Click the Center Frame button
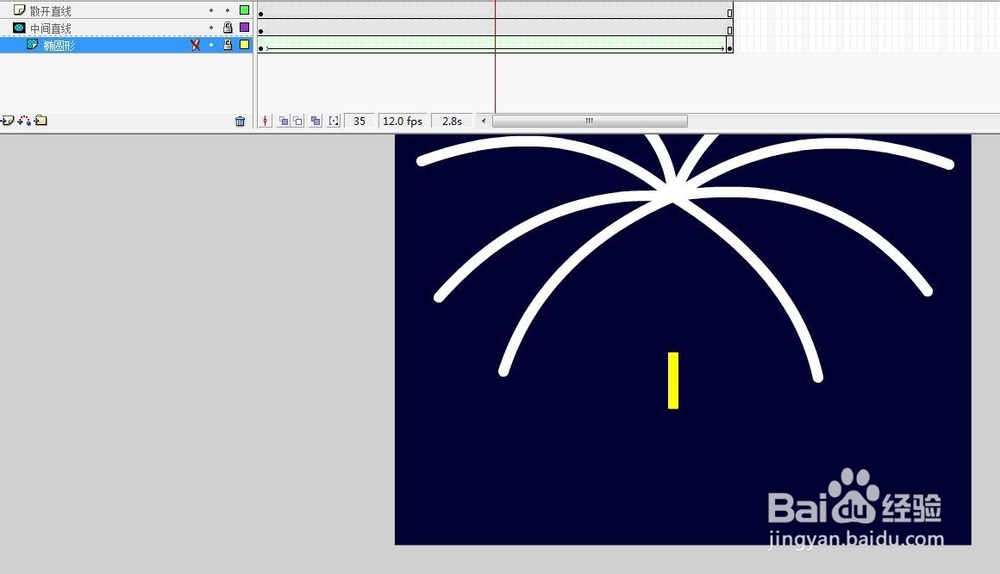1000x574 pixels. [x=265, y=121]
